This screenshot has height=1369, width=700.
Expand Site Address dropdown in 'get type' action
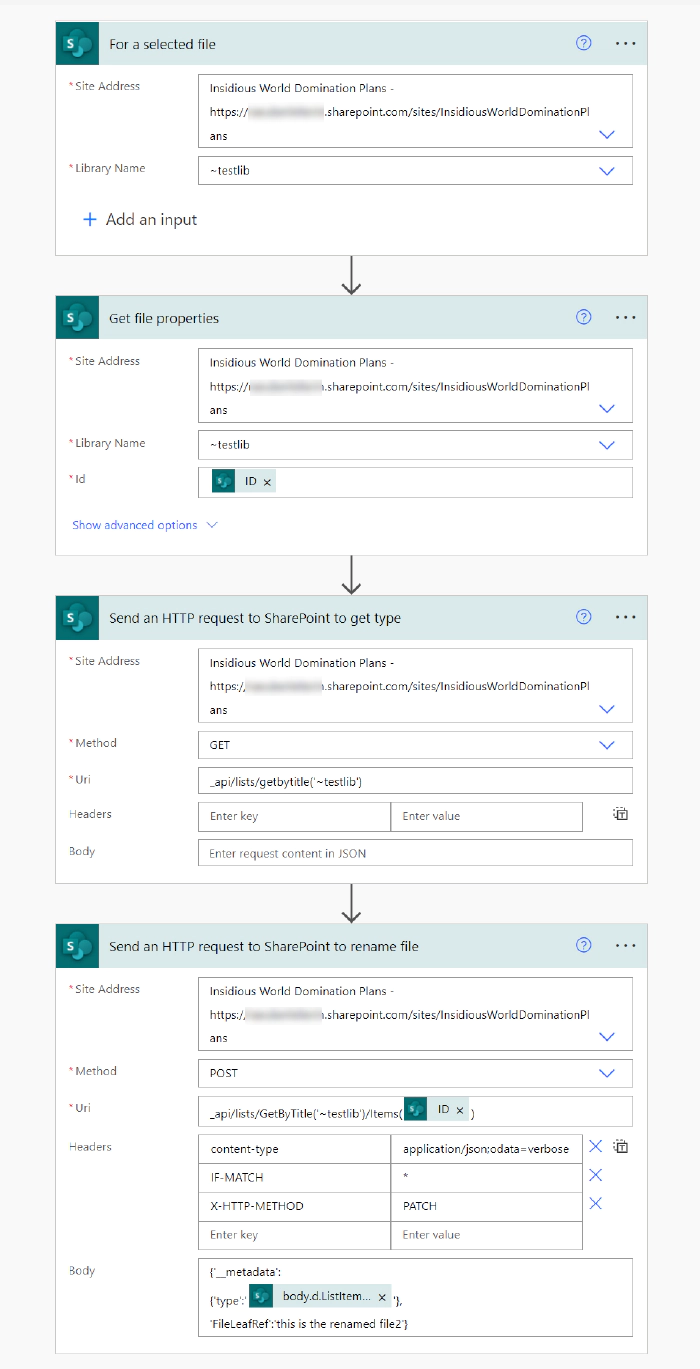point(607,708)
